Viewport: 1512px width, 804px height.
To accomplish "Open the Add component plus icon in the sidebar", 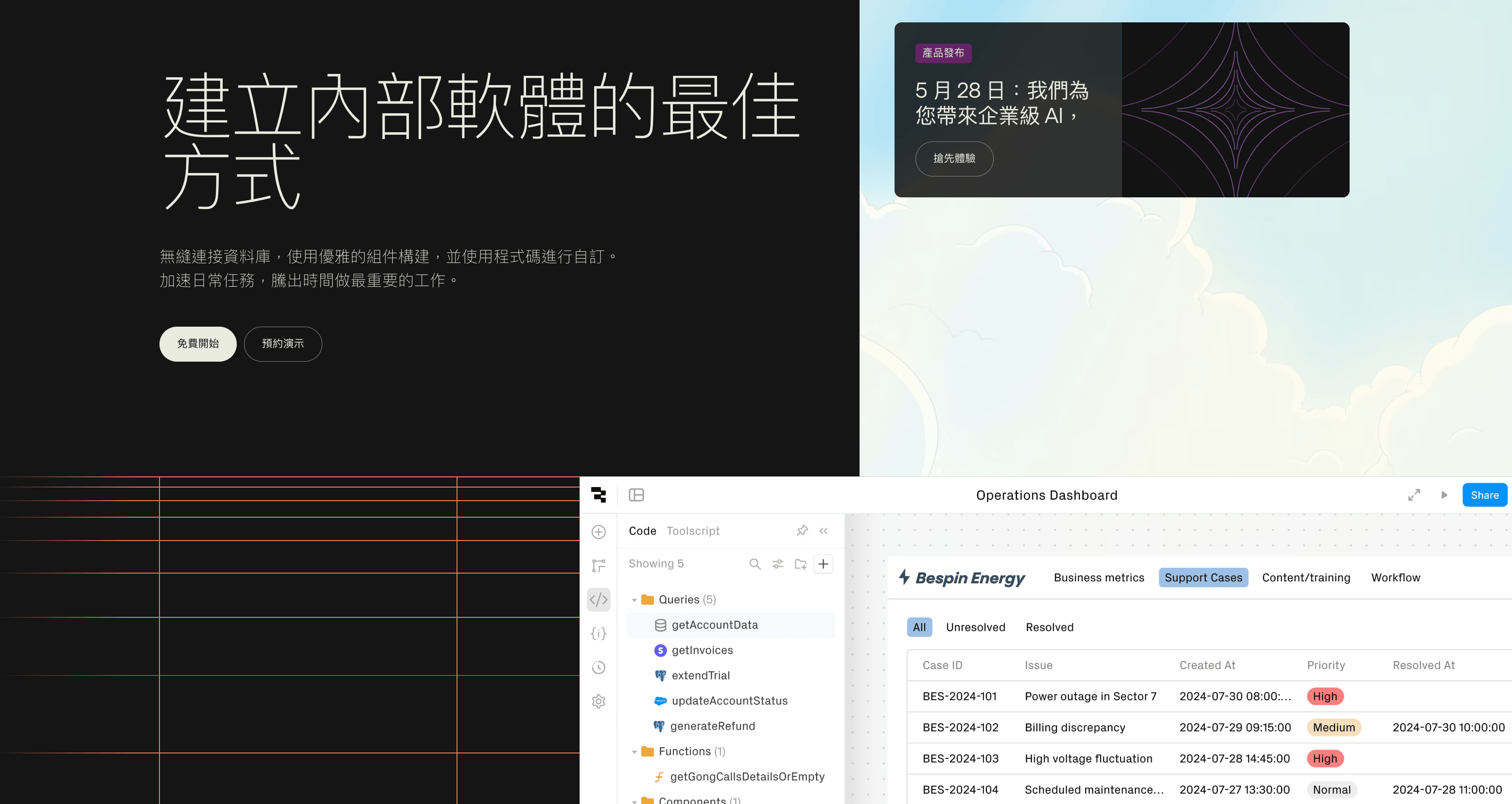I will 598,532.
